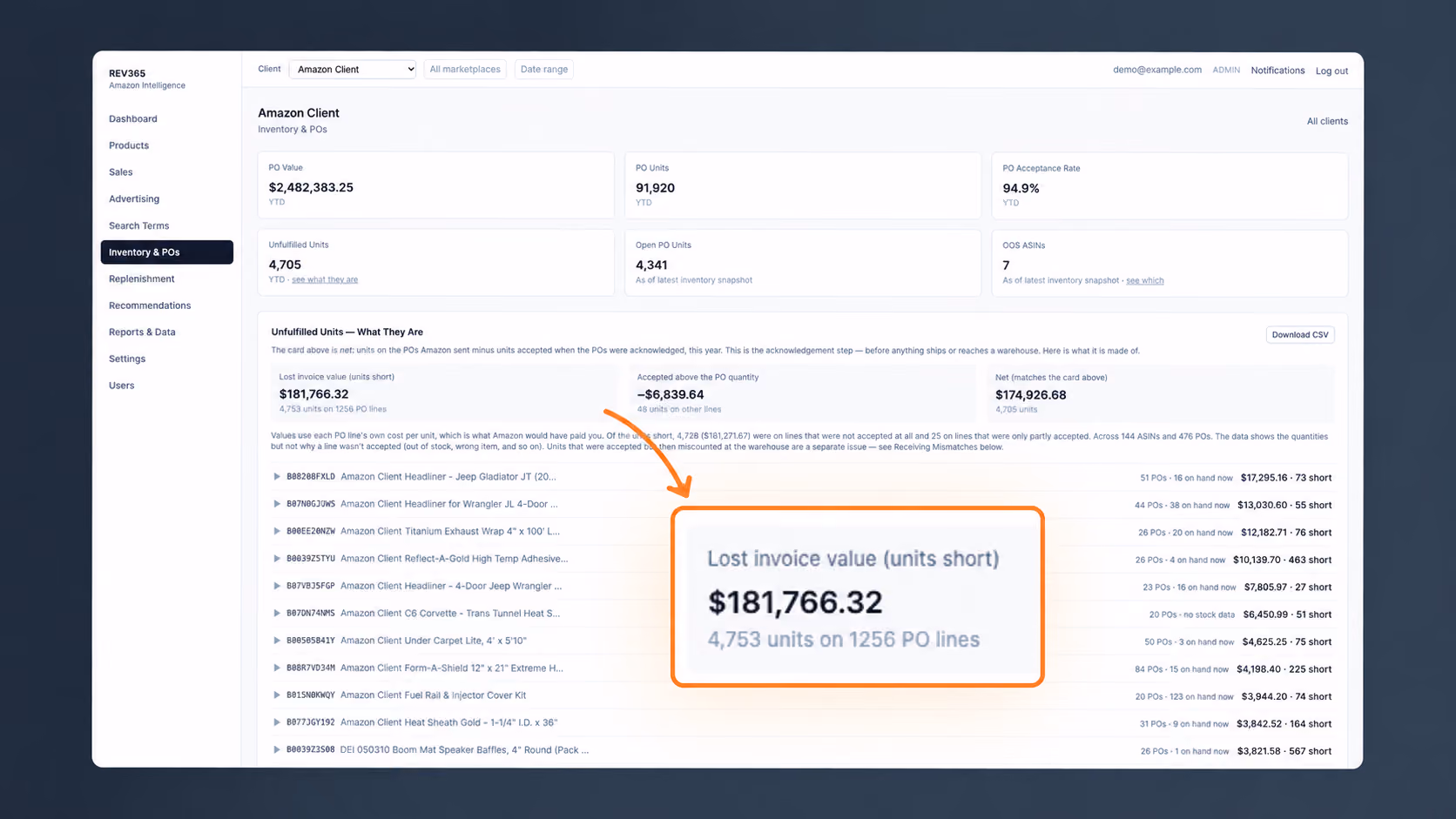Click the PO Acceptance Rate 94.9% value
1456x819 pixels.
tap(1021, 188)
